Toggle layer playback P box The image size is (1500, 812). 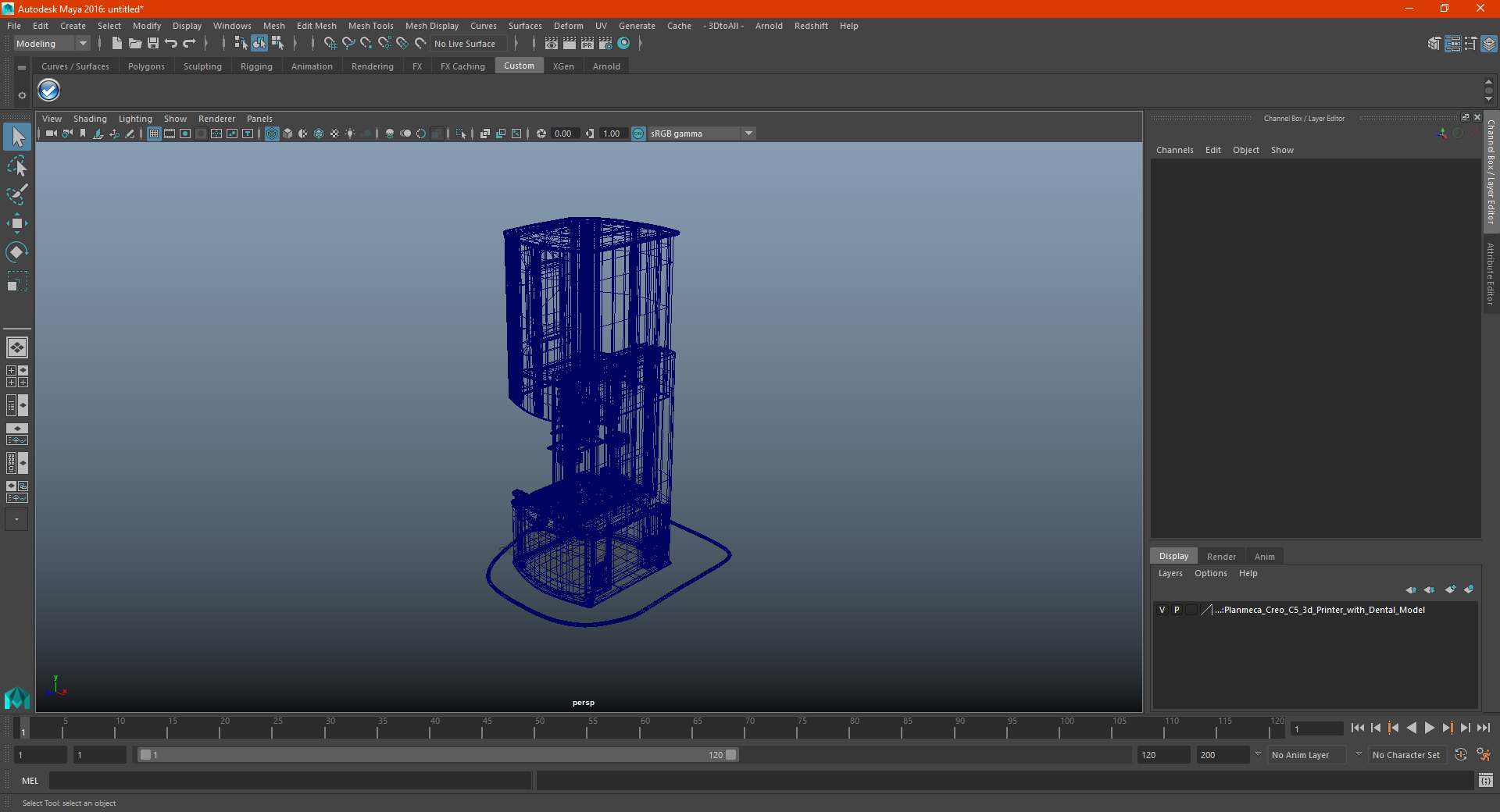coord(1177,610)
